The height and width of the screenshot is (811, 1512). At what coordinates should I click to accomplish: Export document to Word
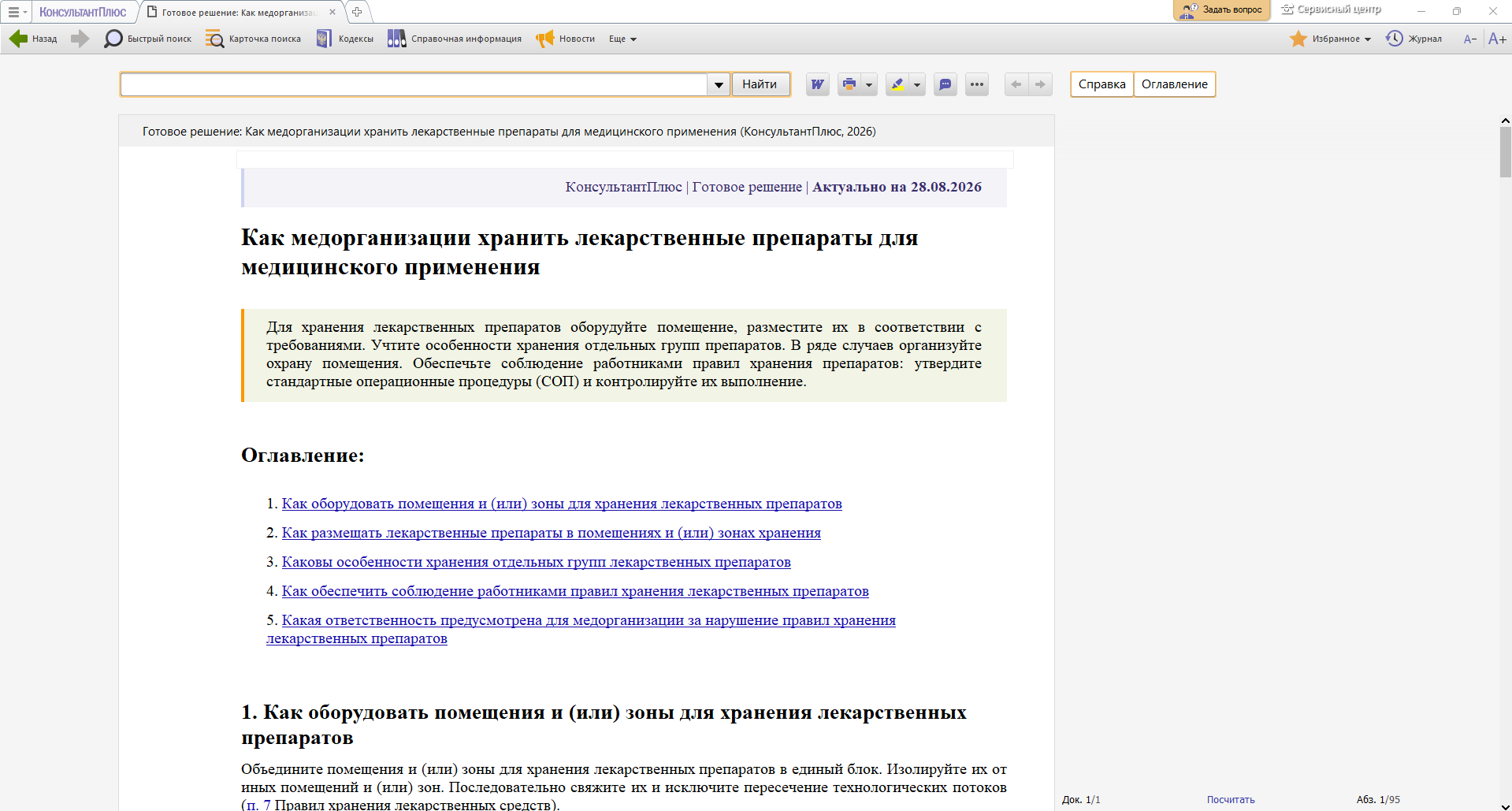point(818,84)
